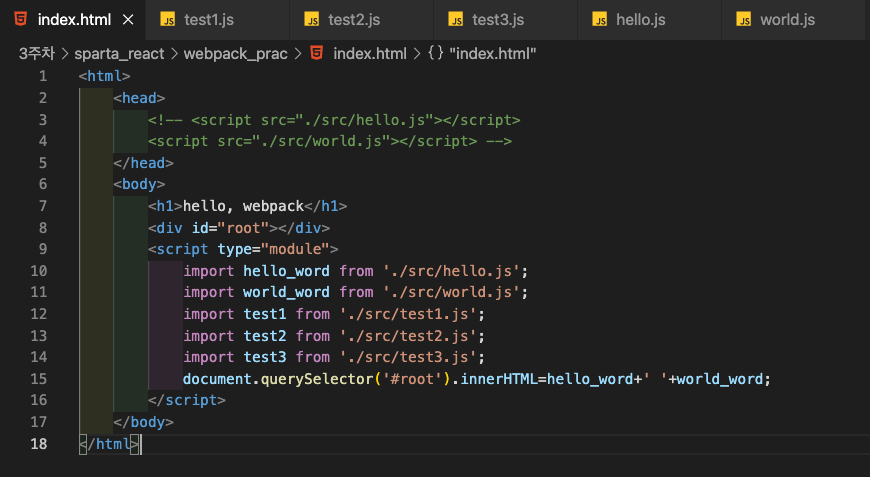Click braces symbol icon in breadcrumb
This screenshot has width=870, height=477.
coord(436,53)
